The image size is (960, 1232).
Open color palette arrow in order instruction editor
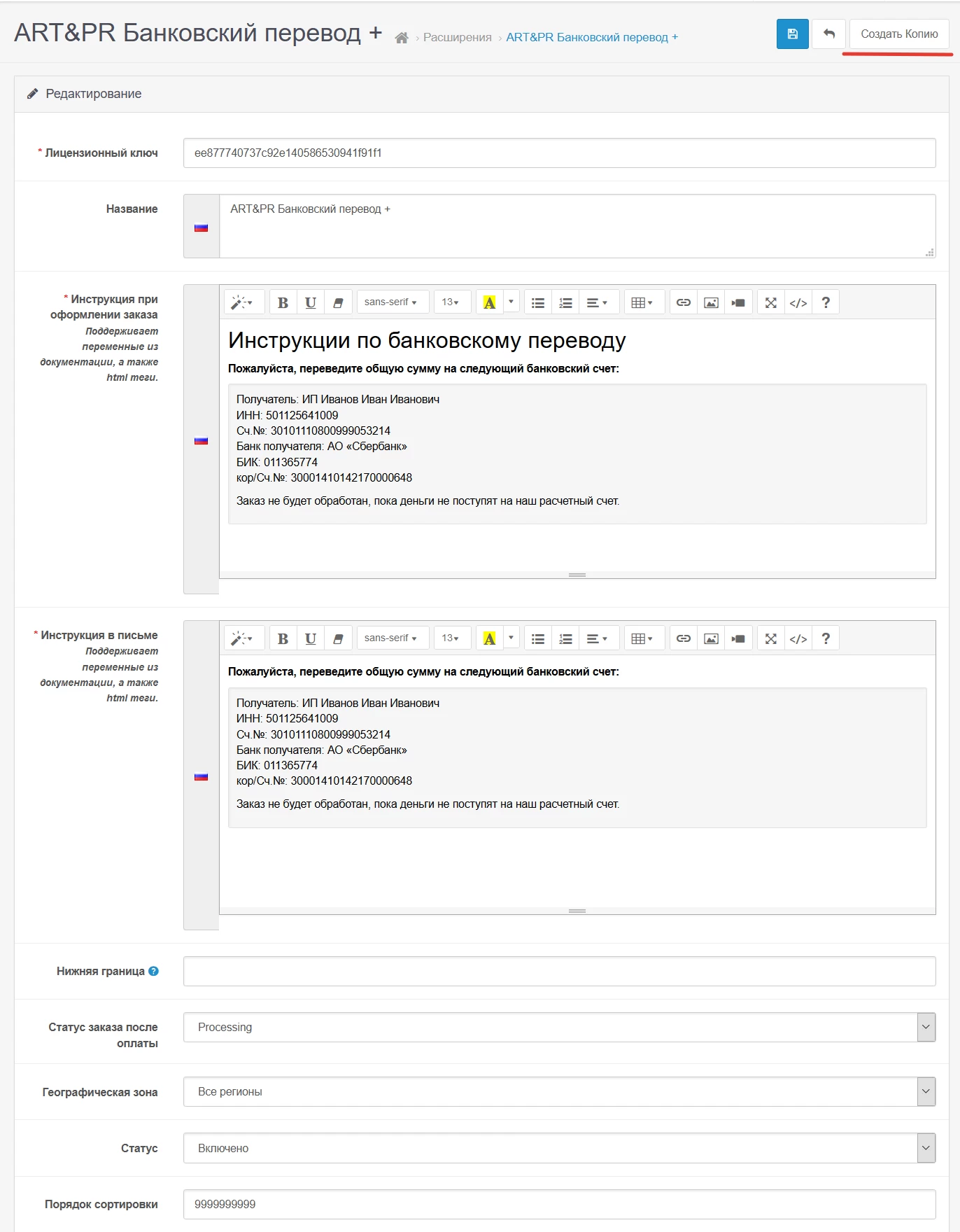[x=511, y=302]
